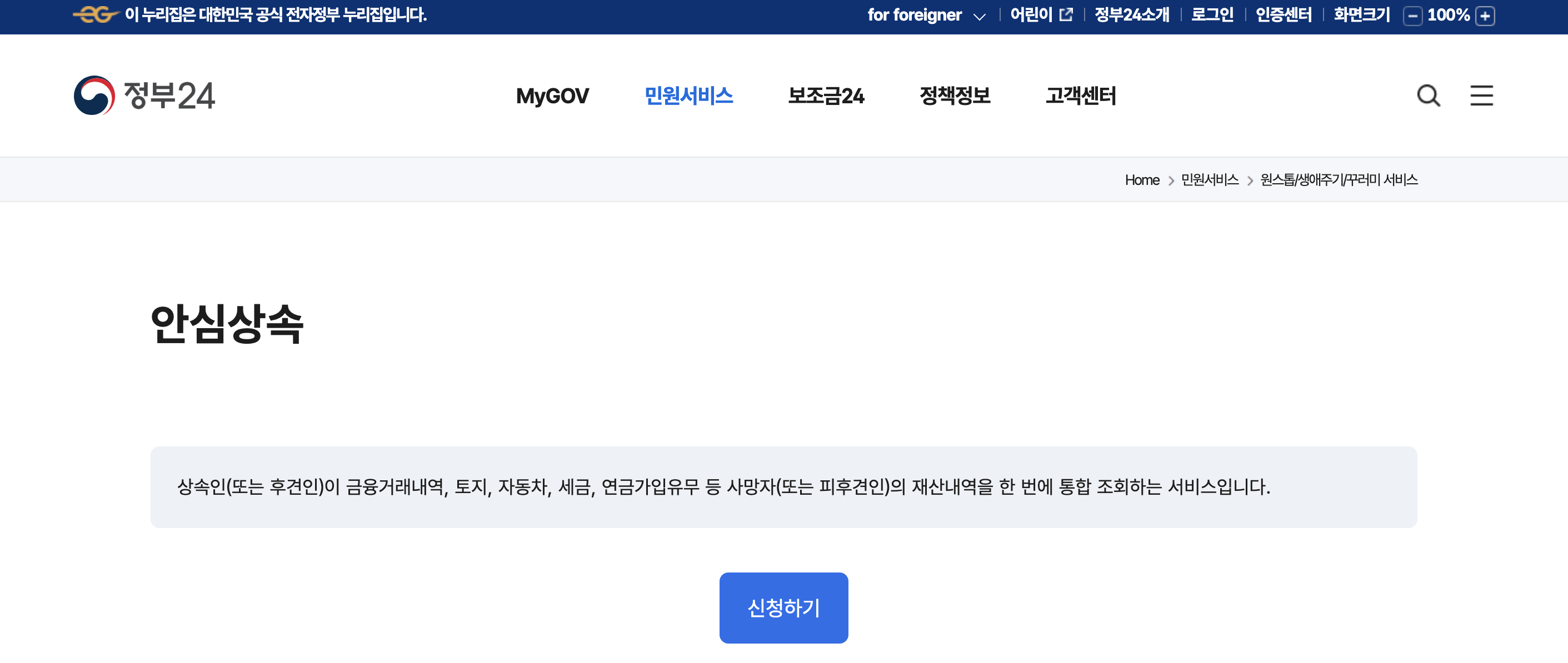Click the 로그인 link
The height and width of the screenshot is (663, 1568).
coord(1212,14)
